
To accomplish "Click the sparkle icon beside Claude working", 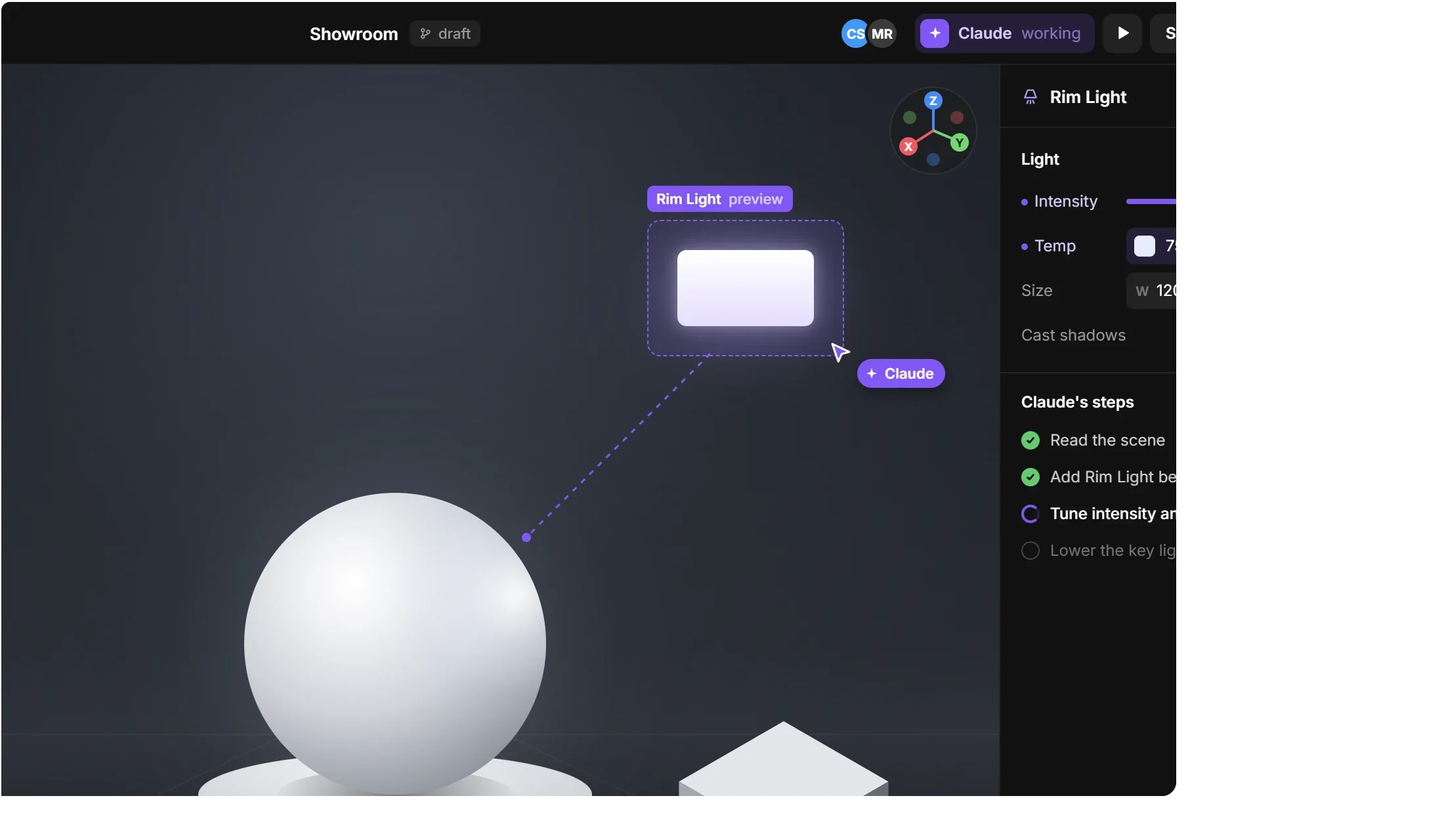I will pyautogui.click(x=935, y=33).
